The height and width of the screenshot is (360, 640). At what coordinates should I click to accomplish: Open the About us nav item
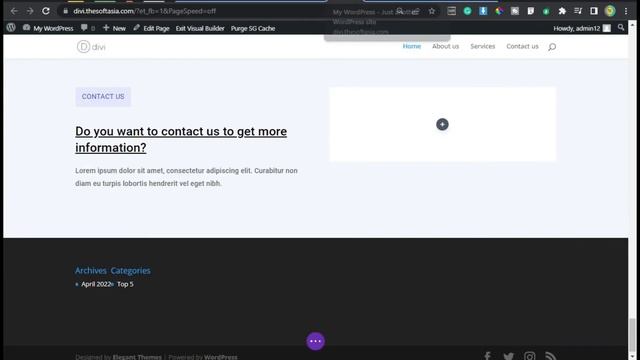point(445,47)
